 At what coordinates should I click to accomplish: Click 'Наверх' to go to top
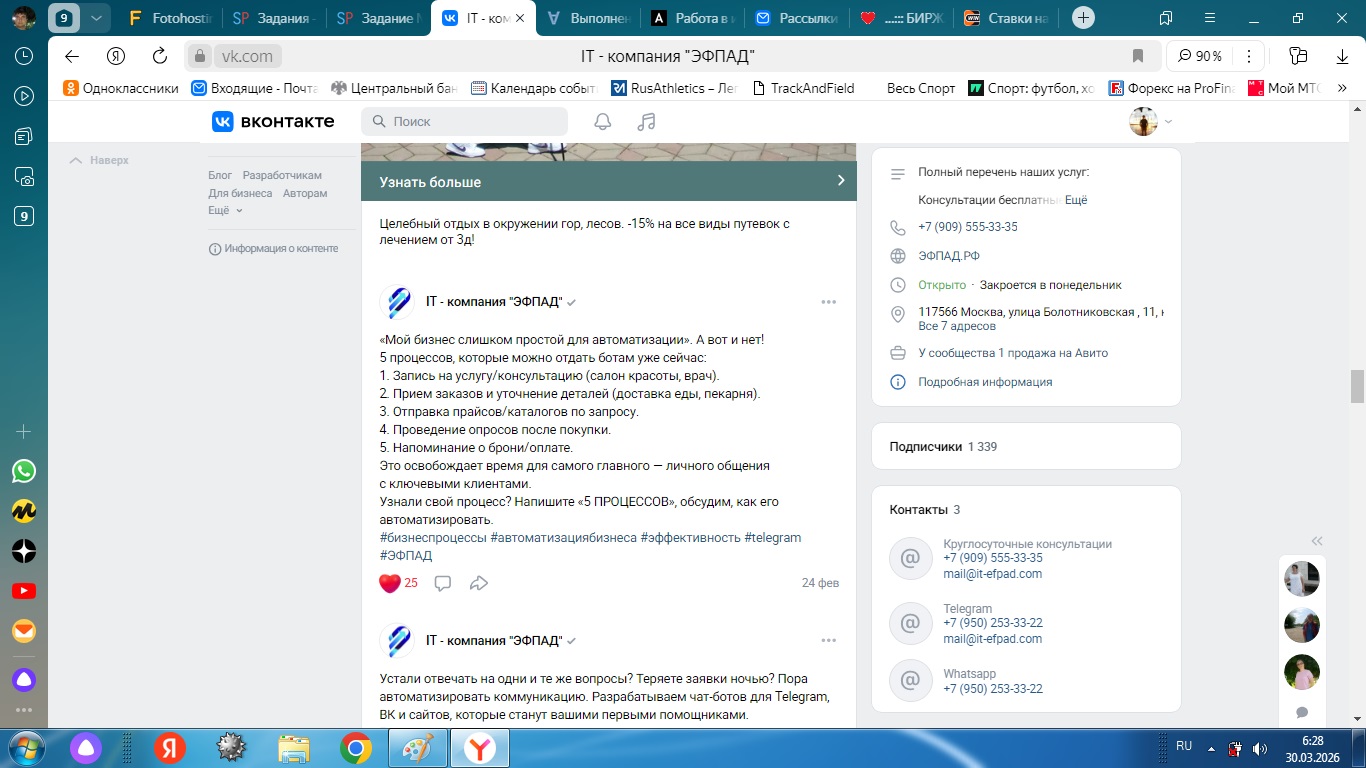coord(99,160)
